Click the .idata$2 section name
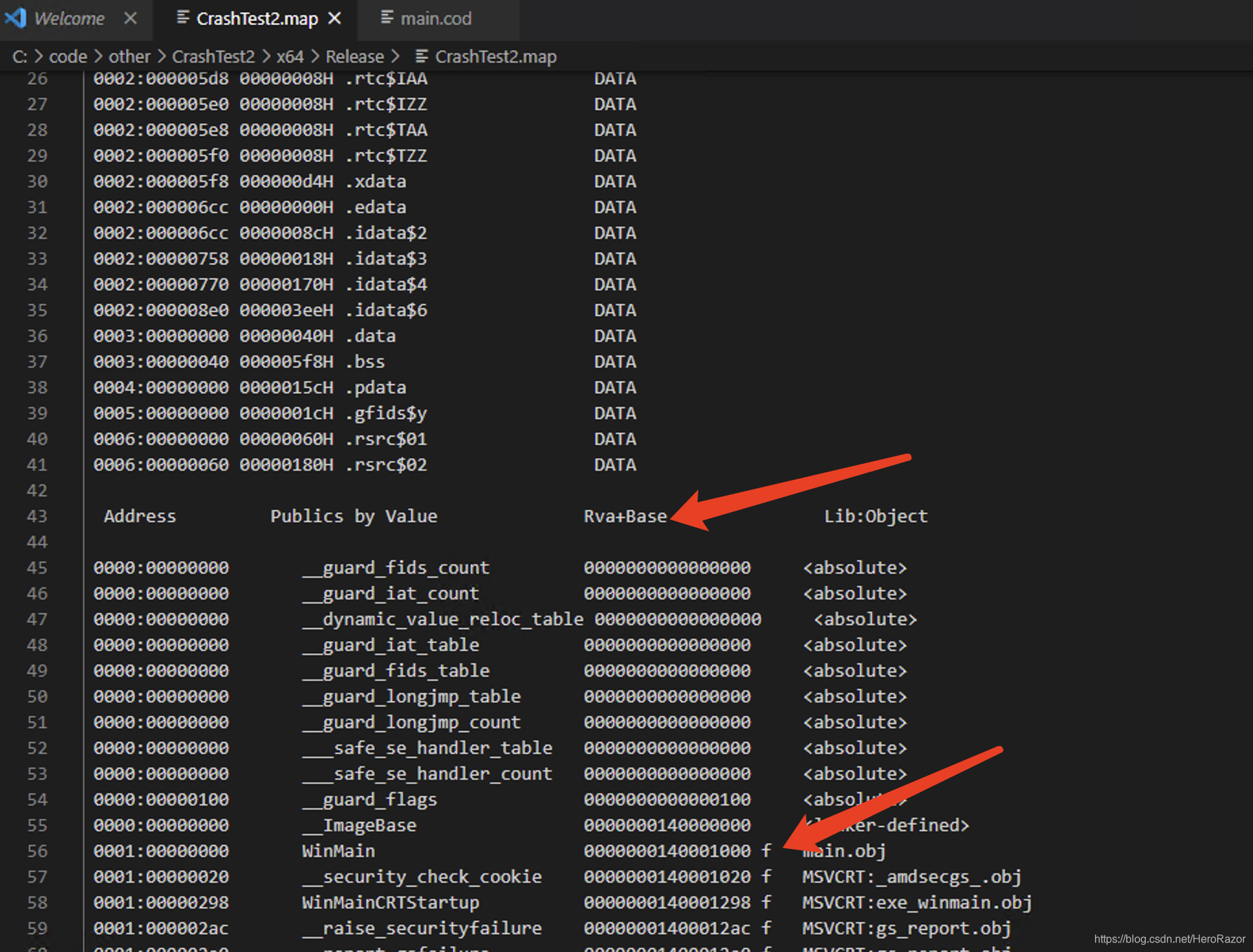Image resolution: width=1253 pixels, height=952 pixels. 386,233
